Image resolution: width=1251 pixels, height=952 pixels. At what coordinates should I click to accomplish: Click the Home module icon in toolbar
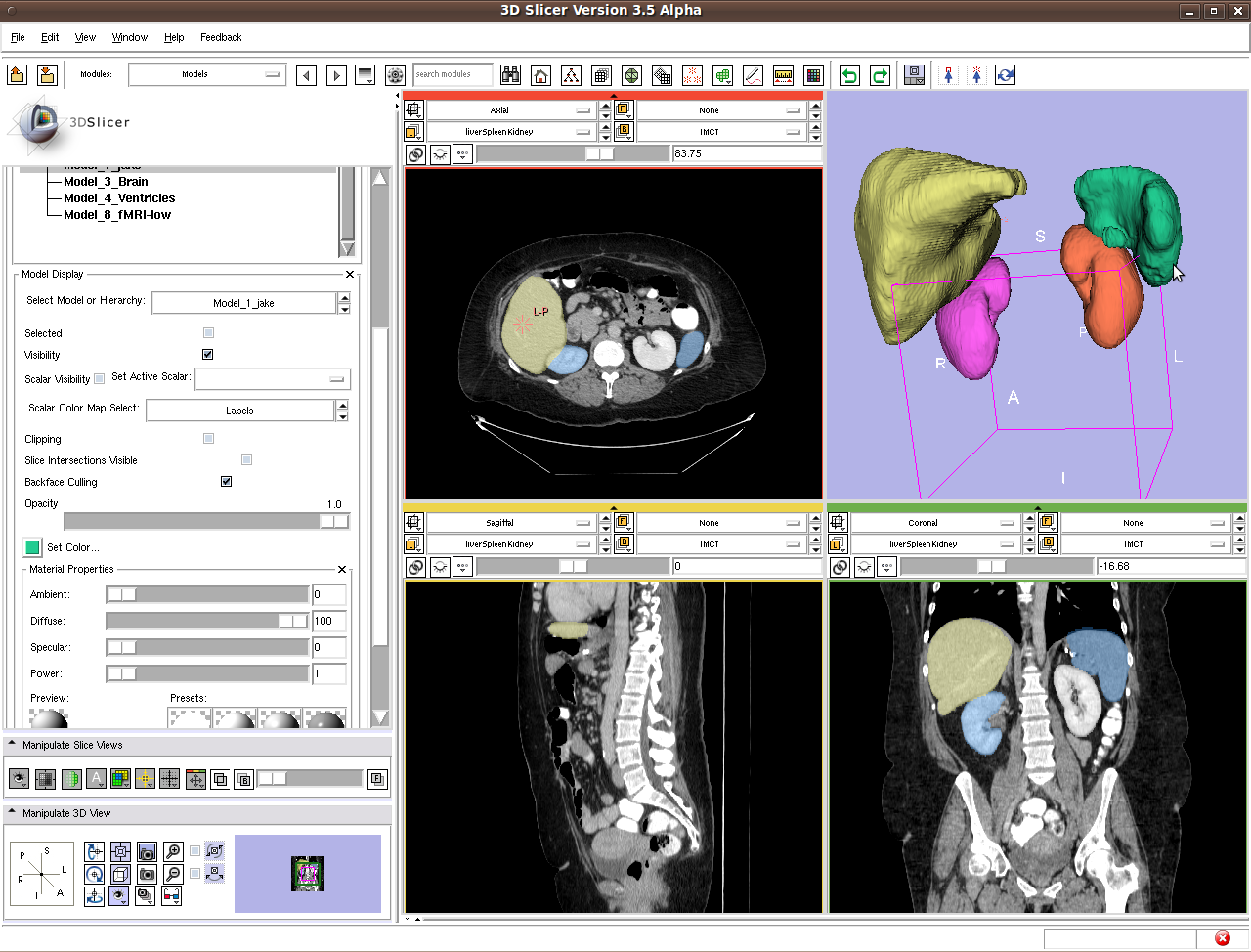pos(540,75)
